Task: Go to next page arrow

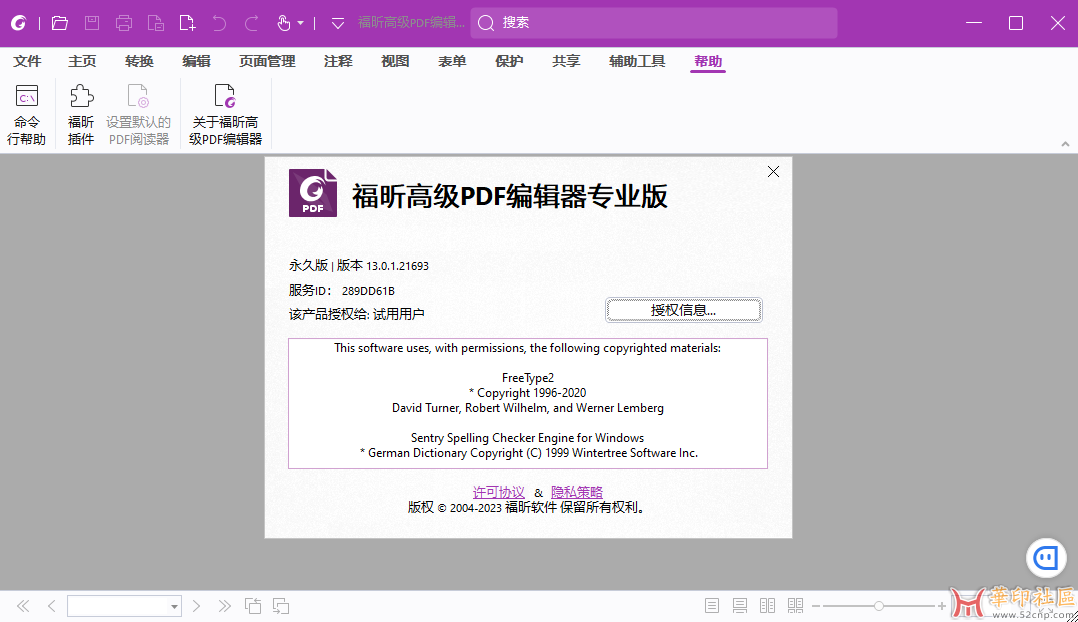Action: coord(197,606)
